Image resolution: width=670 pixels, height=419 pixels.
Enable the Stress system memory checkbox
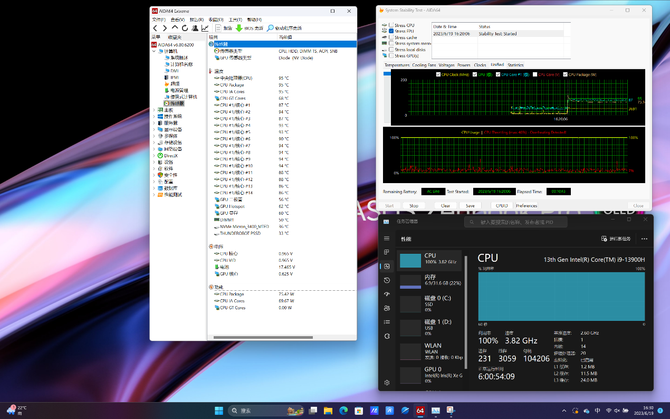click(x=391, y=44)
